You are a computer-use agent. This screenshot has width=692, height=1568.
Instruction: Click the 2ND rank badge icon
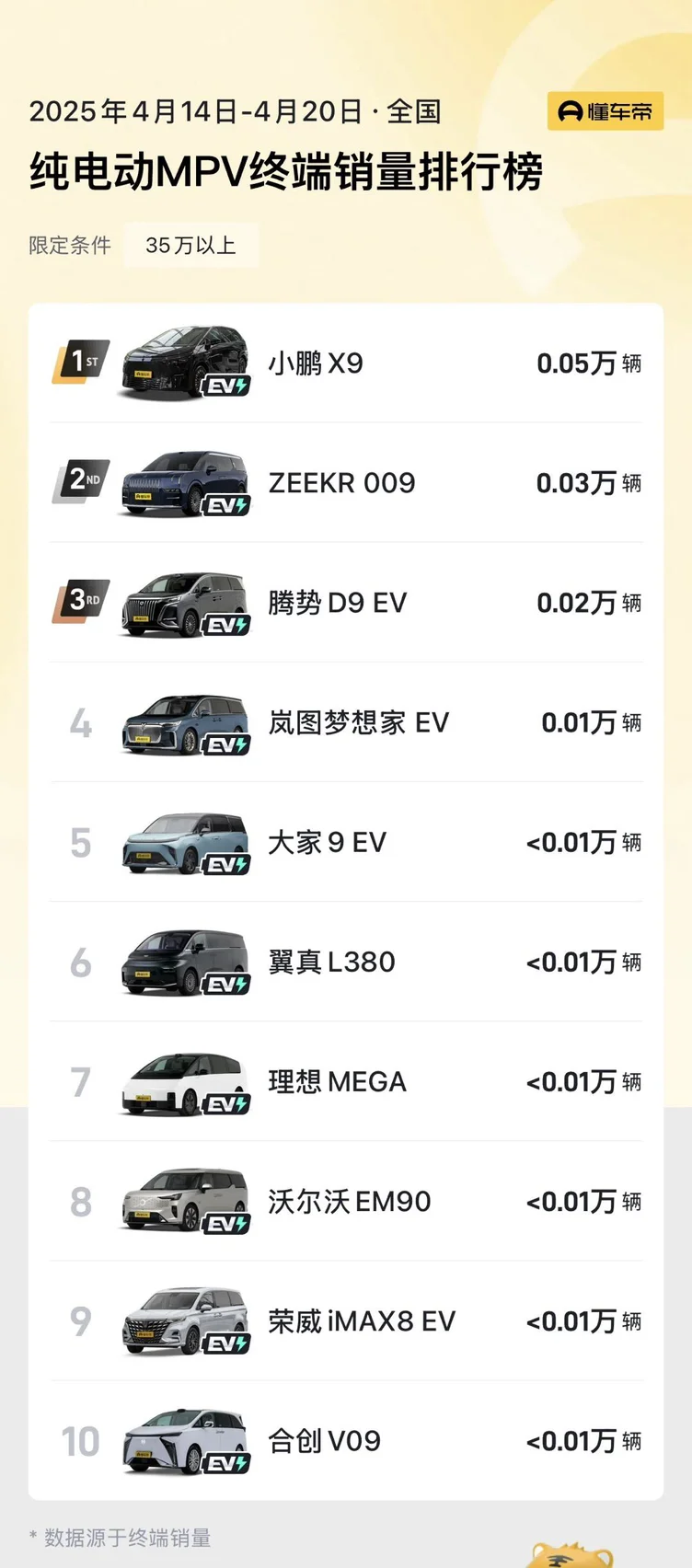[x=81, y=481]
